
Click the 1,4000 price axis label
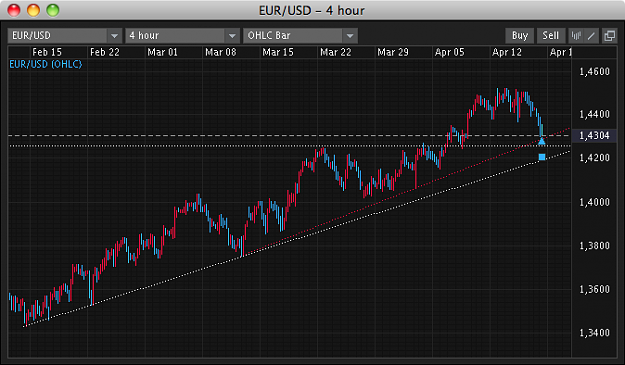click(x=594, y=202)
